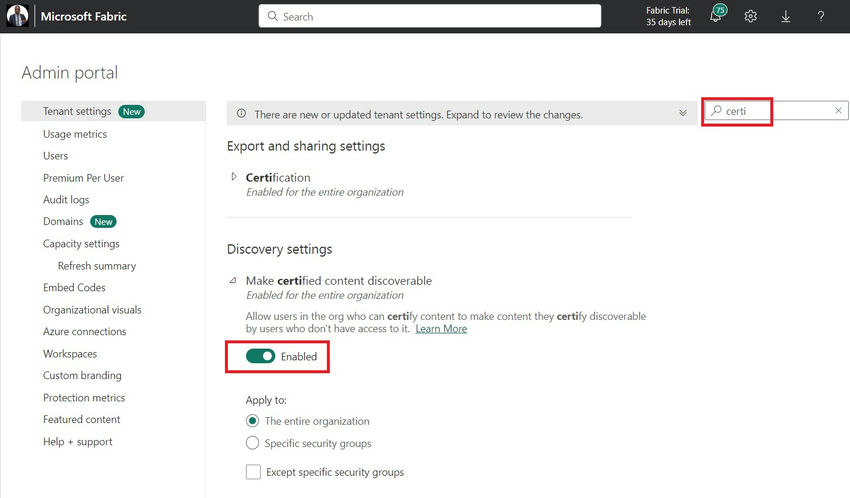Open the Learn More link

[441, 329]
